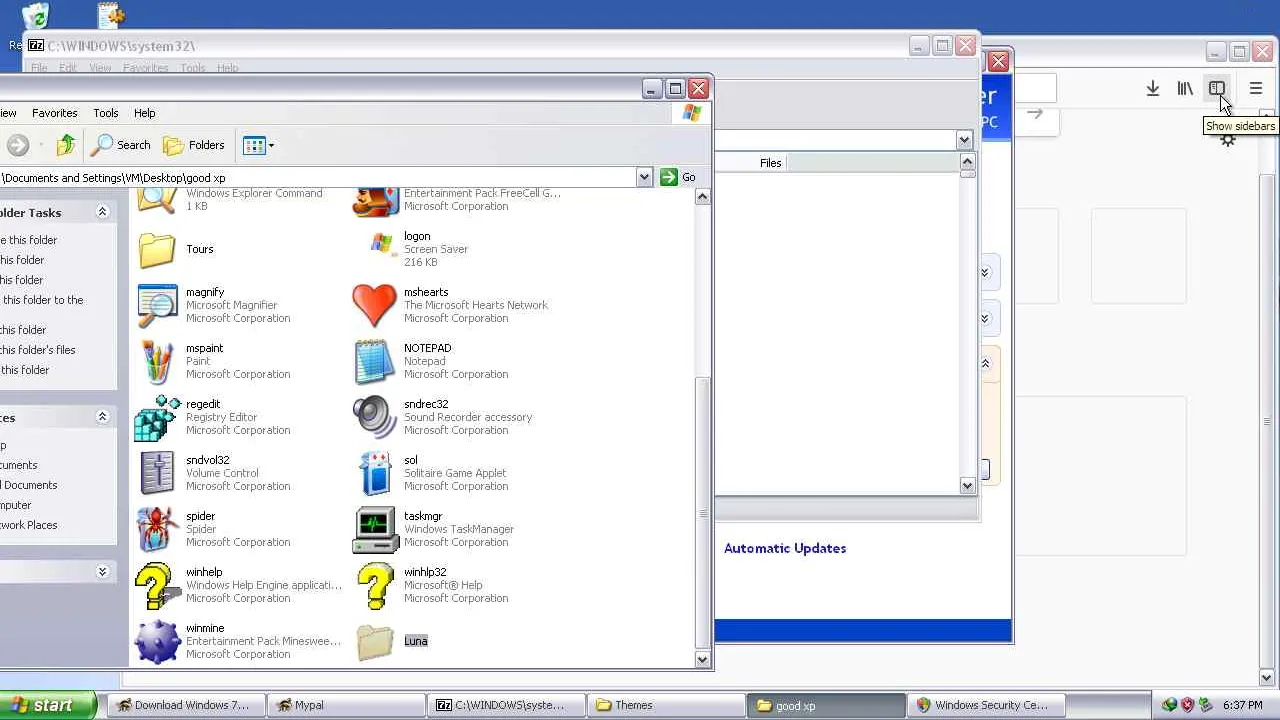The height and width of the screenshot is (720, 1280).
Task: Open the Favorites menu in good xp window
Action: point(54,113)
